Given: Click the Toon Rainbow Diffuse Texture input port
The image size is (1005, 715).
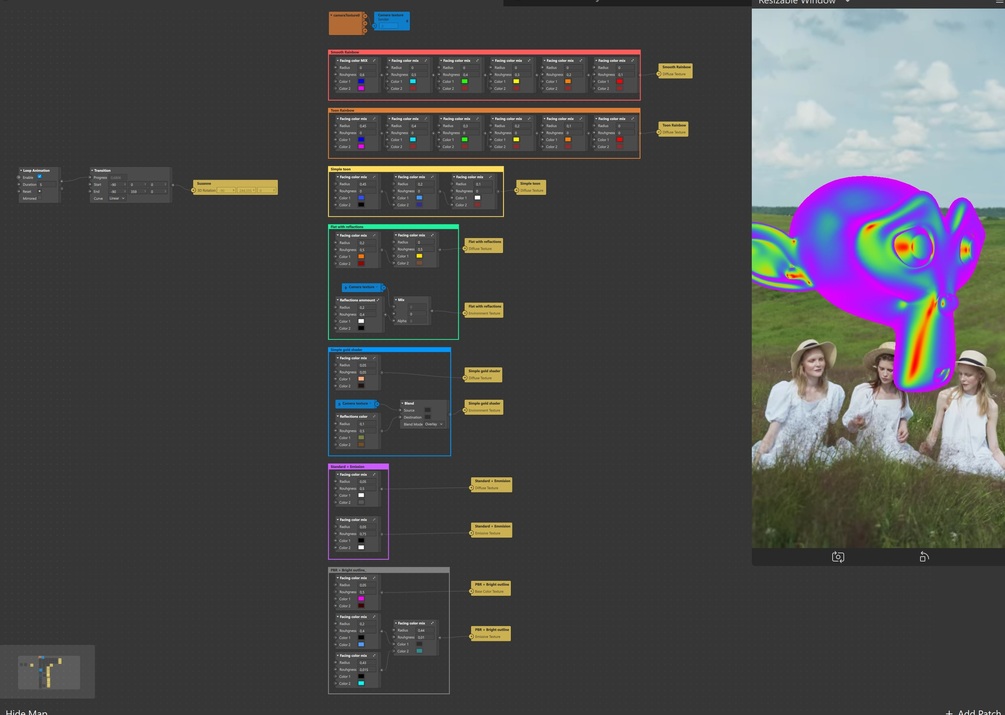Looking at the screenshot, I should pyautogui.click(x=659, y=133).
